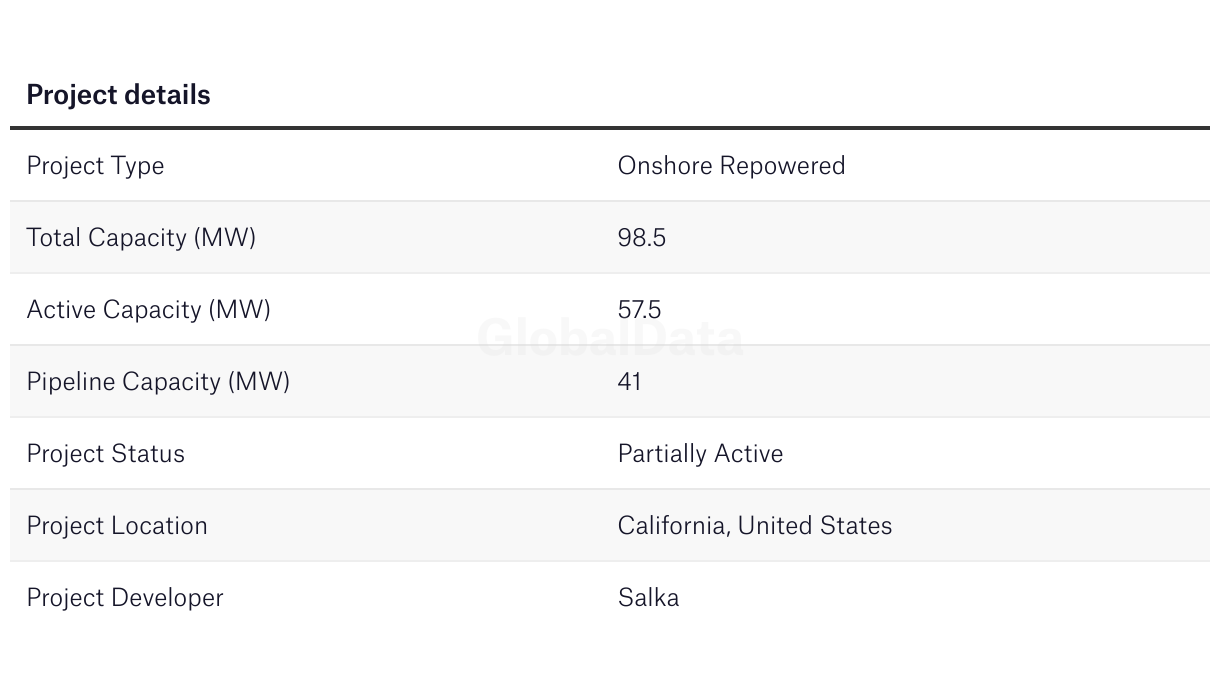
Task: Click the Salka developer name
Action: click(x=648, y=598)
